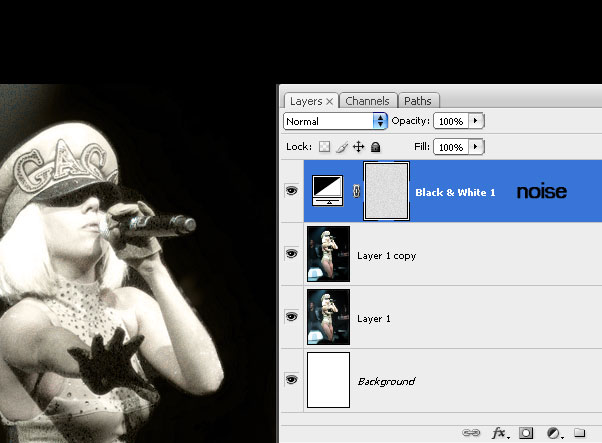Click the Fill label
This screenshot has width=602, height=443.
(422, 147)
